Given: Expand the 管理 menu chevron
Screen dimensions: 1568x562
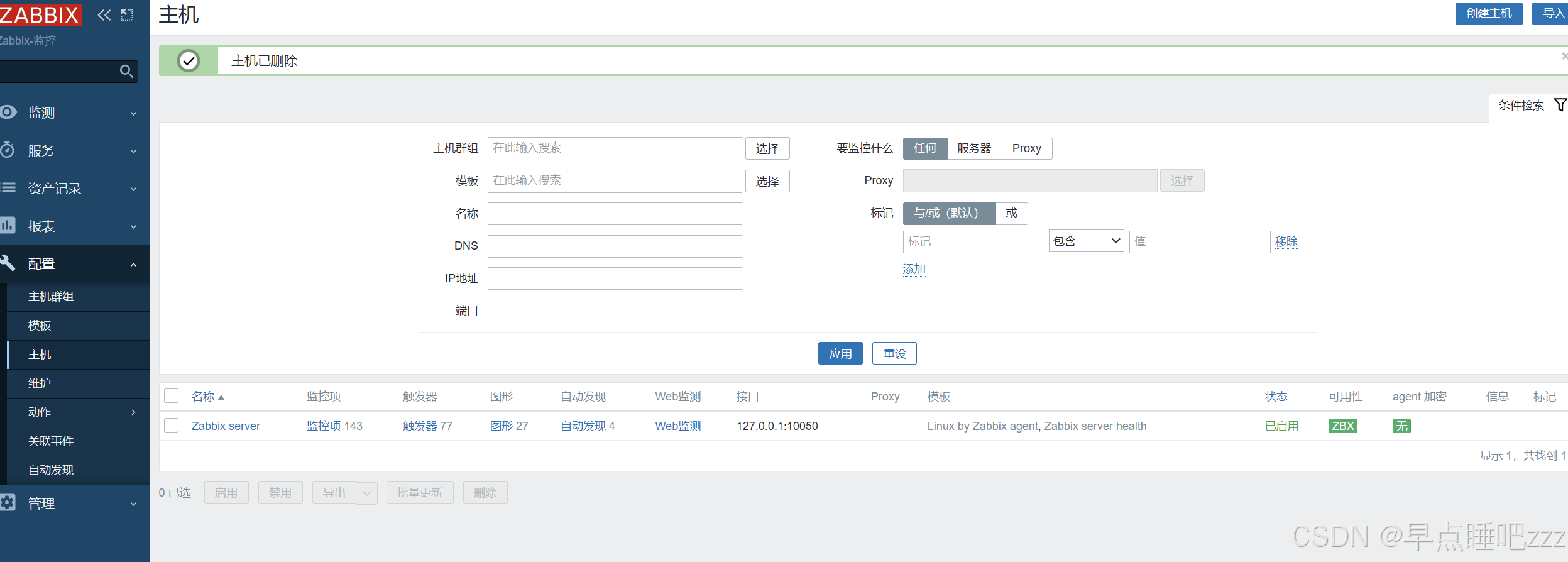Looking at the screenshot, I should pos(133,504).
